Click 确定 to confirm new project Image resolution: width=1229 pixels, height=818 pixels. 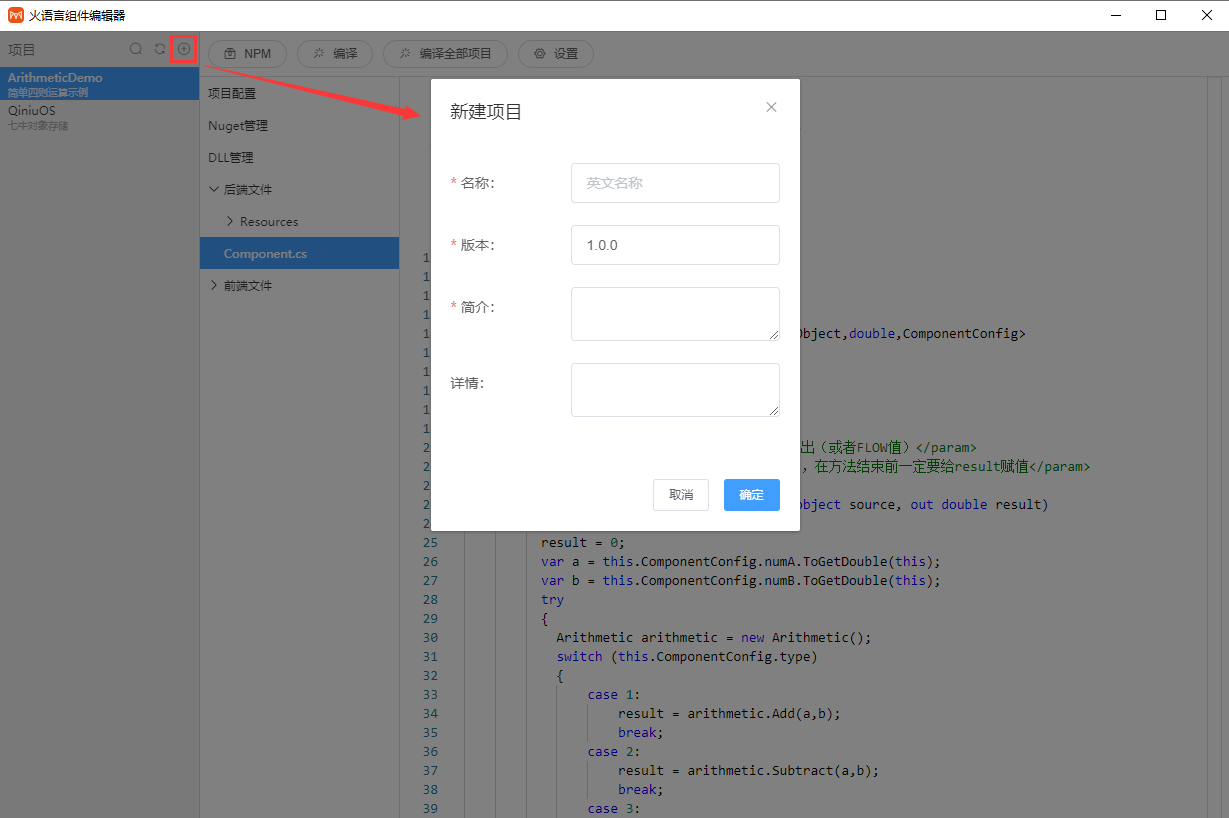751,495
